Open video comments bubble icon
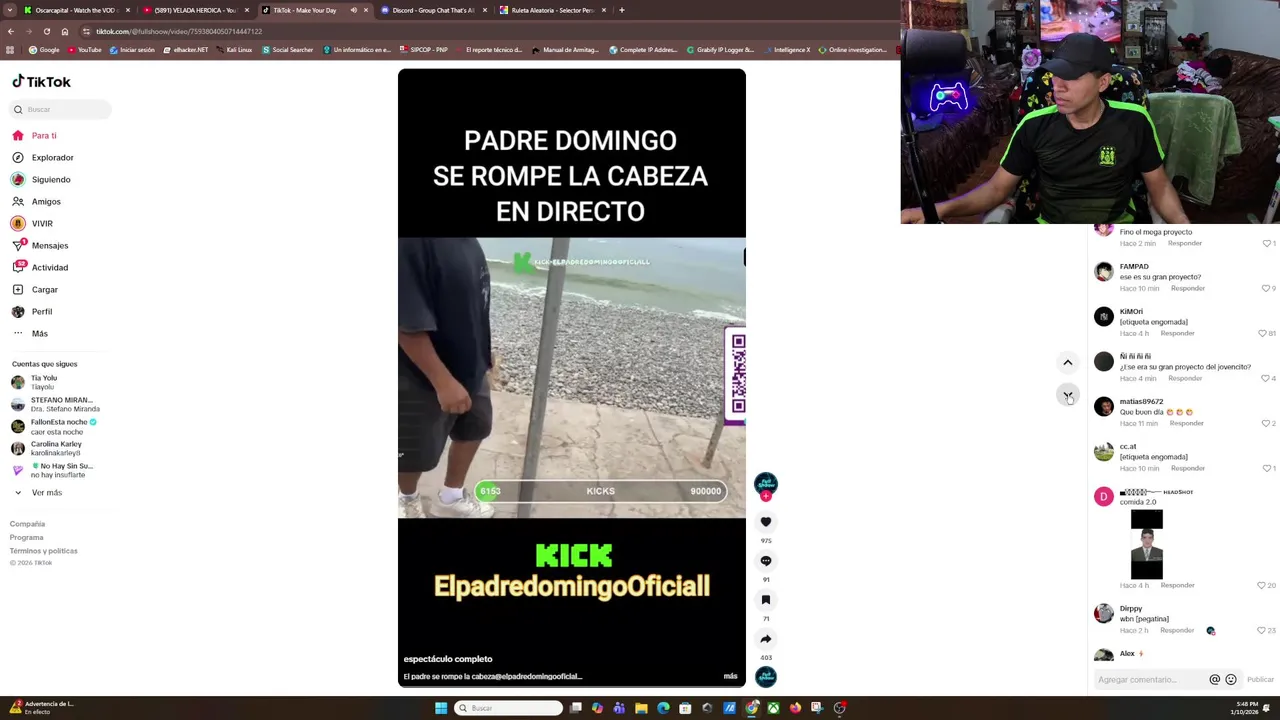This screenshot has height=720, width=1280. pyautogui.click(x=766, y=561)
